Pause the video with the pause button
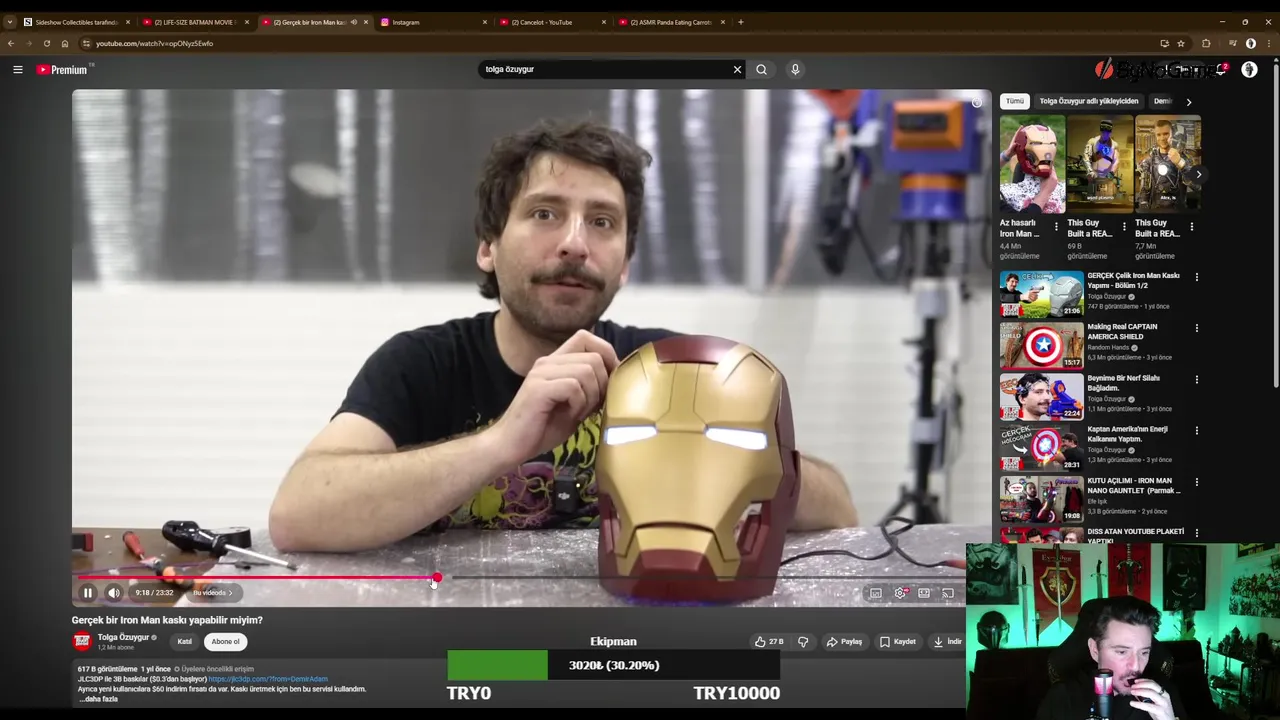1280x720 pixels. click(88, 593)
